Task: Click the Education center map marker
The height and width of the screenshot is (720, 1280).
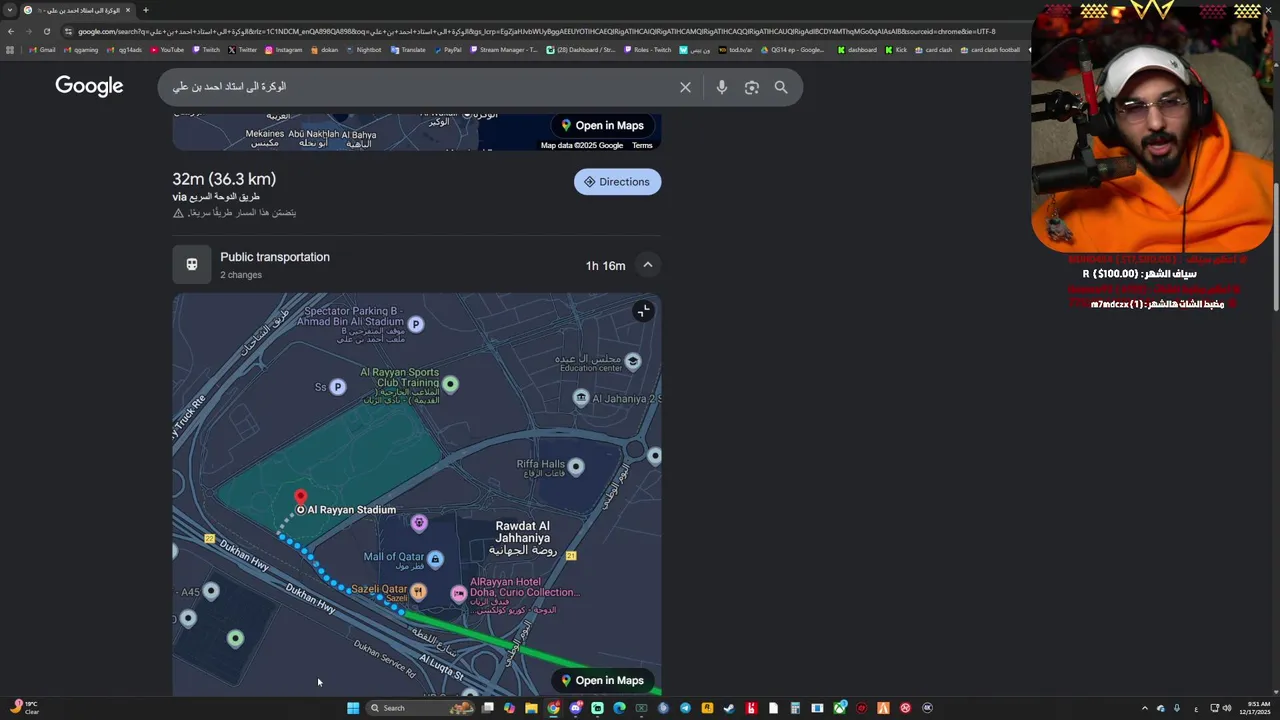Action: pyautogui.click(x=632, y=361)
